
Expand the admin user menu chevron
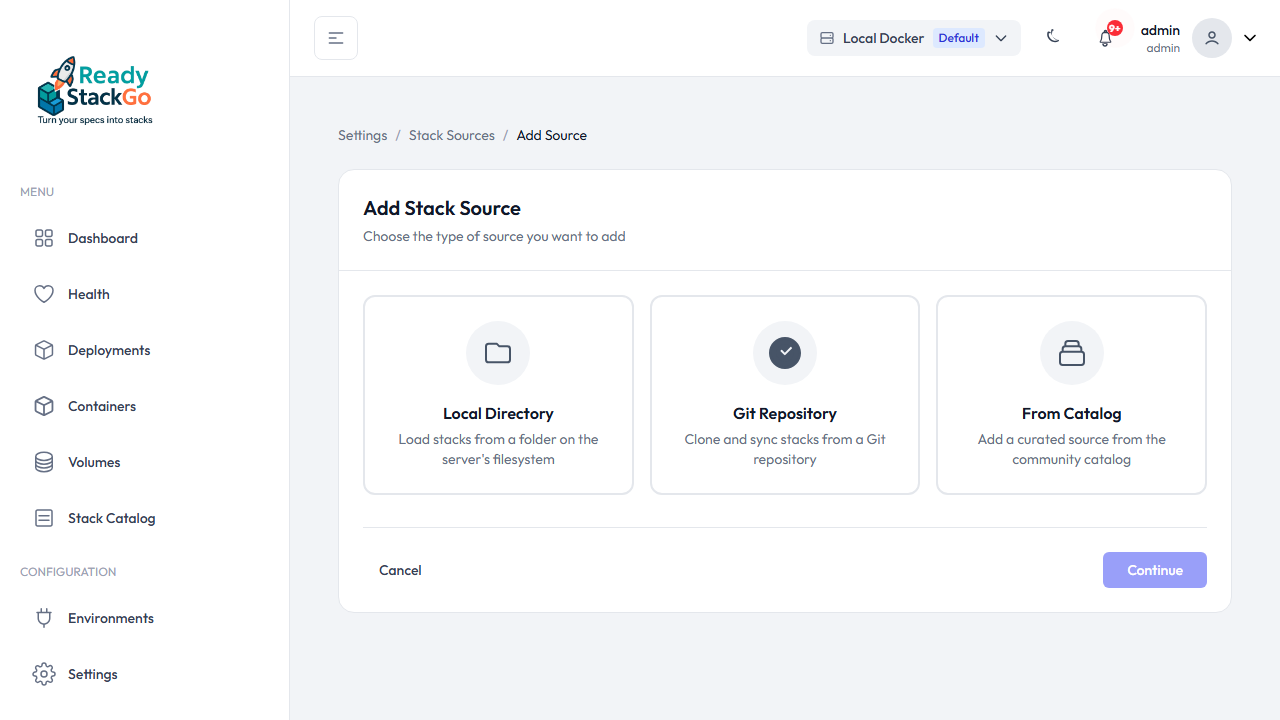tap(1250, 38)
